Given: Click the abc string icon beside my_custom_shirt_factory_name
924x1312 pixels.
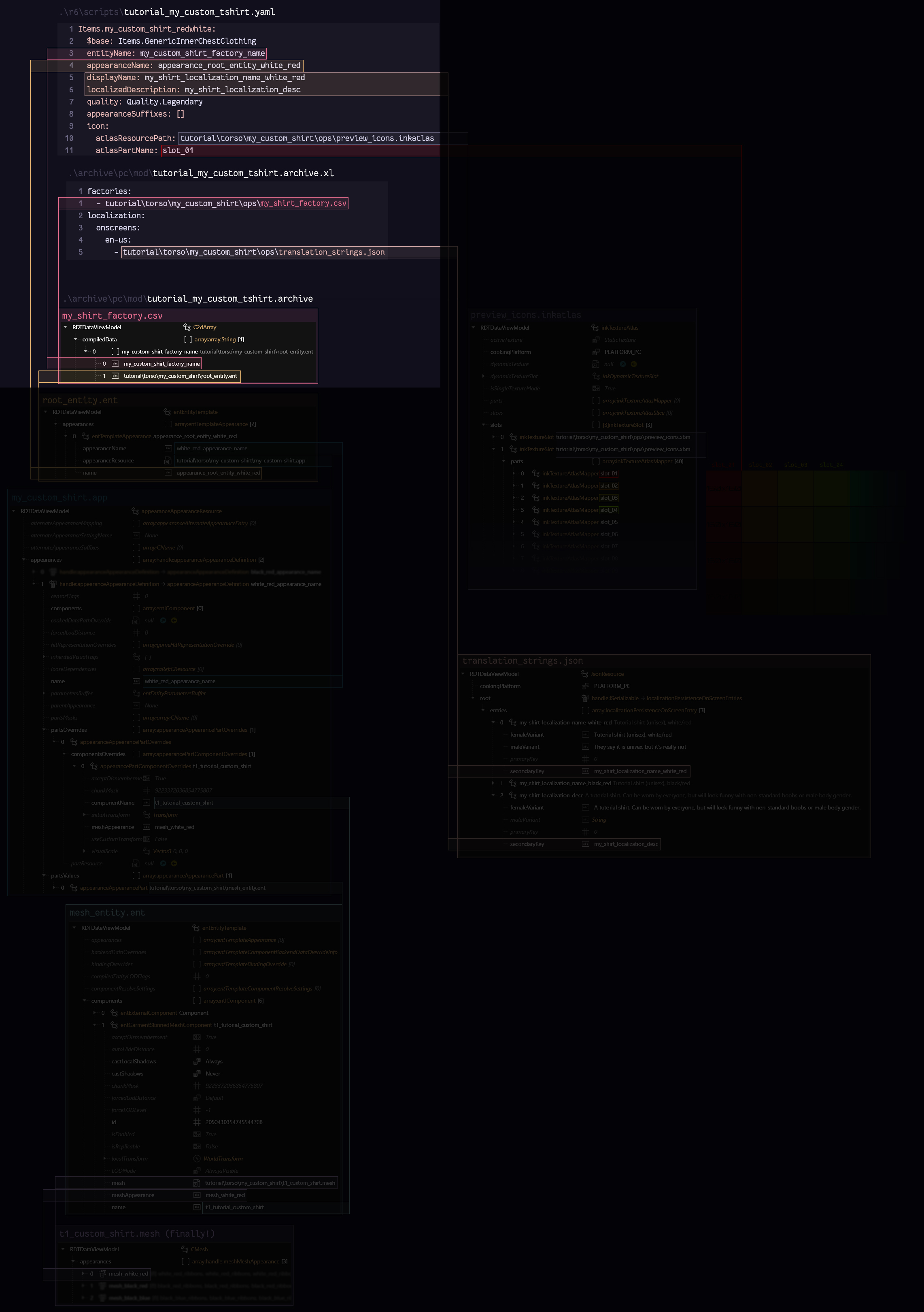Looking at the screenshot, I should pyautogui.click(x=115, y=364).
